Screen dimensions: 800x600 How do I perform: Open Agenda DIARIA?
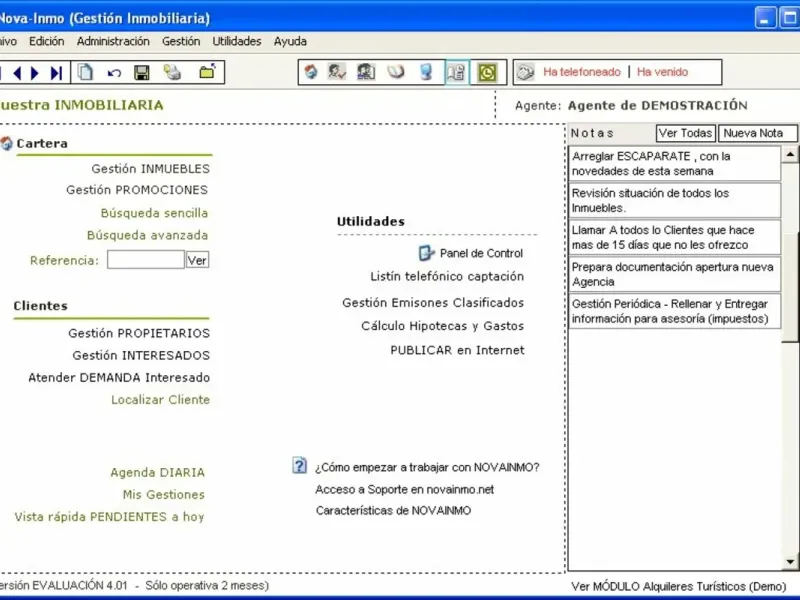tap(157, 472)
